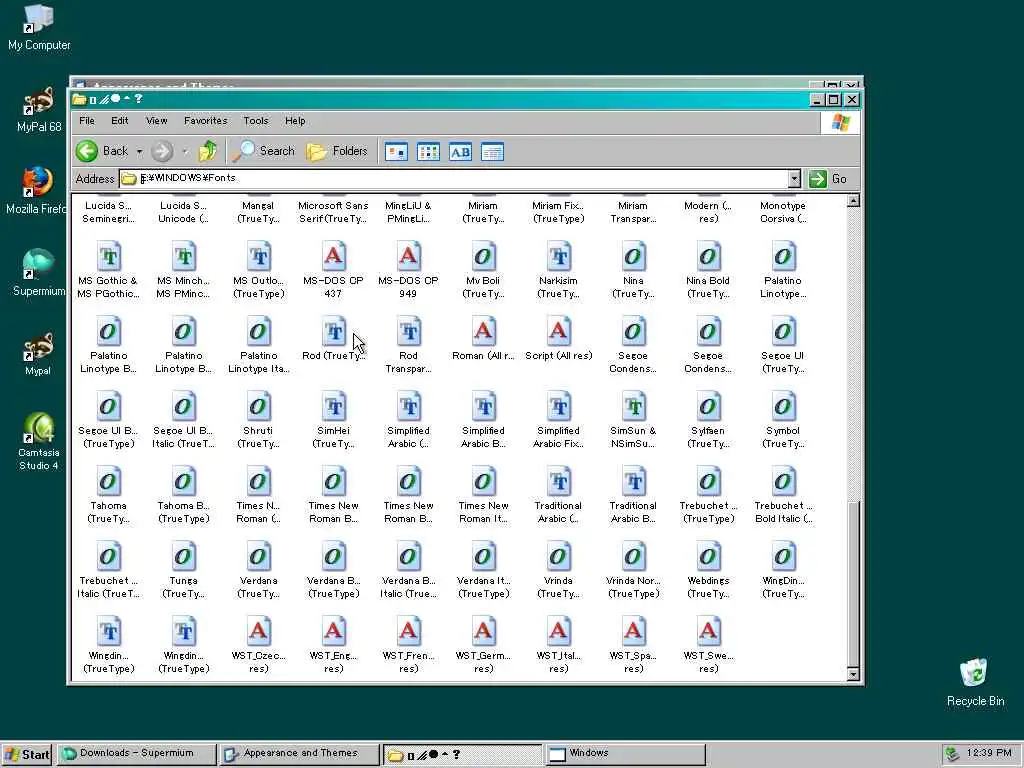Open the Help menu
The image size is (1024, 768).
coord(295,121)
